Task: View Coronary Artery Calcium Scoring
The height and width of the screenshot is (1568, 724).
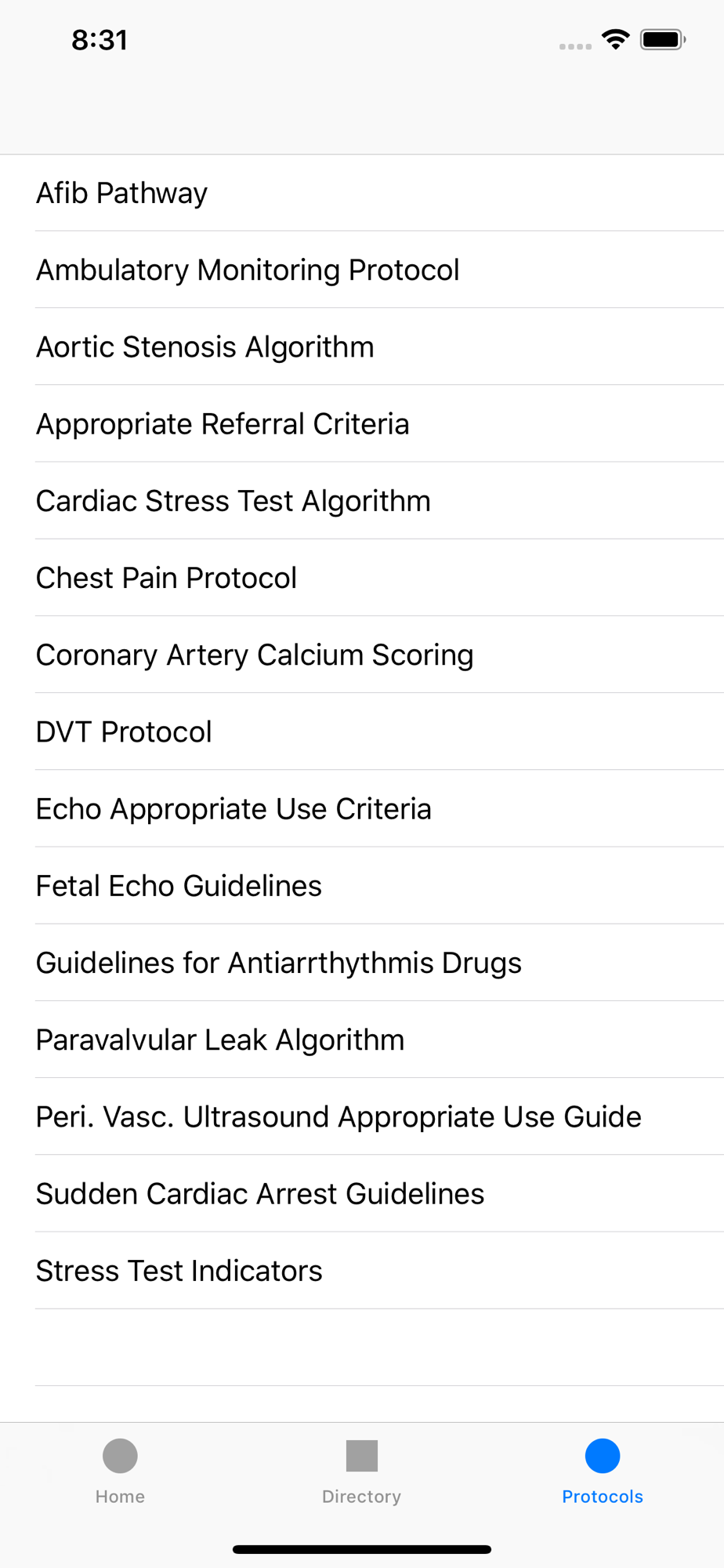Action: [x=362, y=655]
